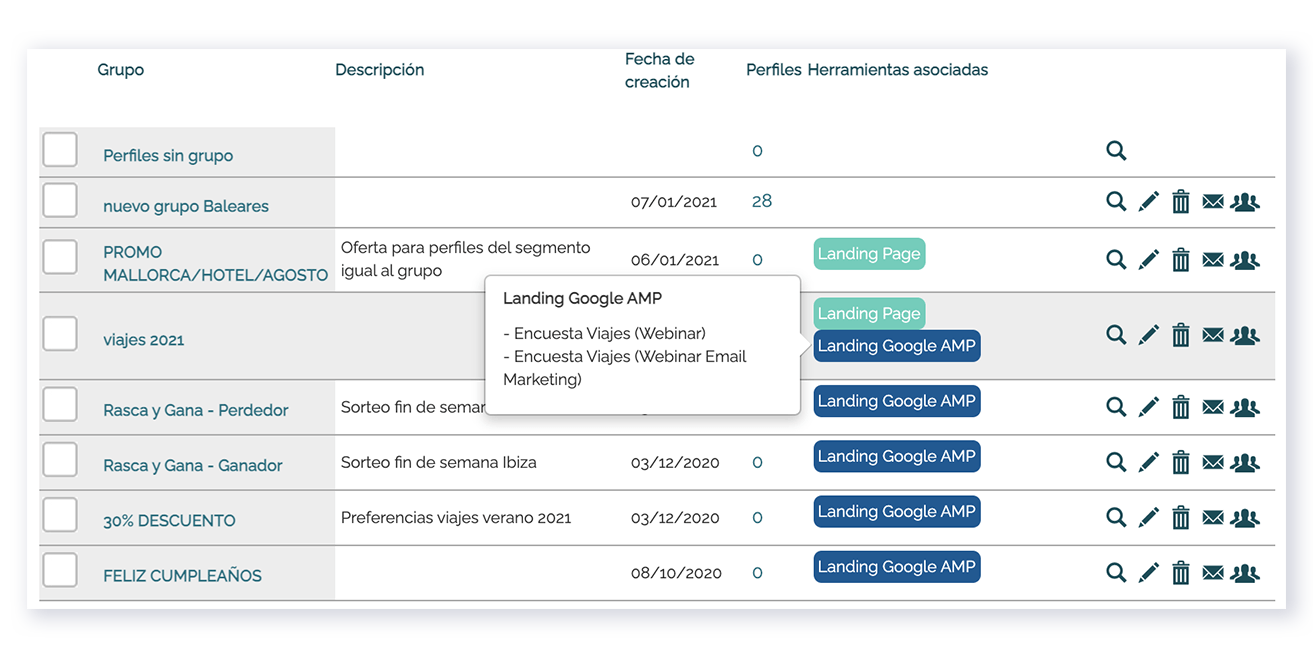Check the PROMO MALLORCA/HOTEL/AGOSTO row box

tap(60, 256)
